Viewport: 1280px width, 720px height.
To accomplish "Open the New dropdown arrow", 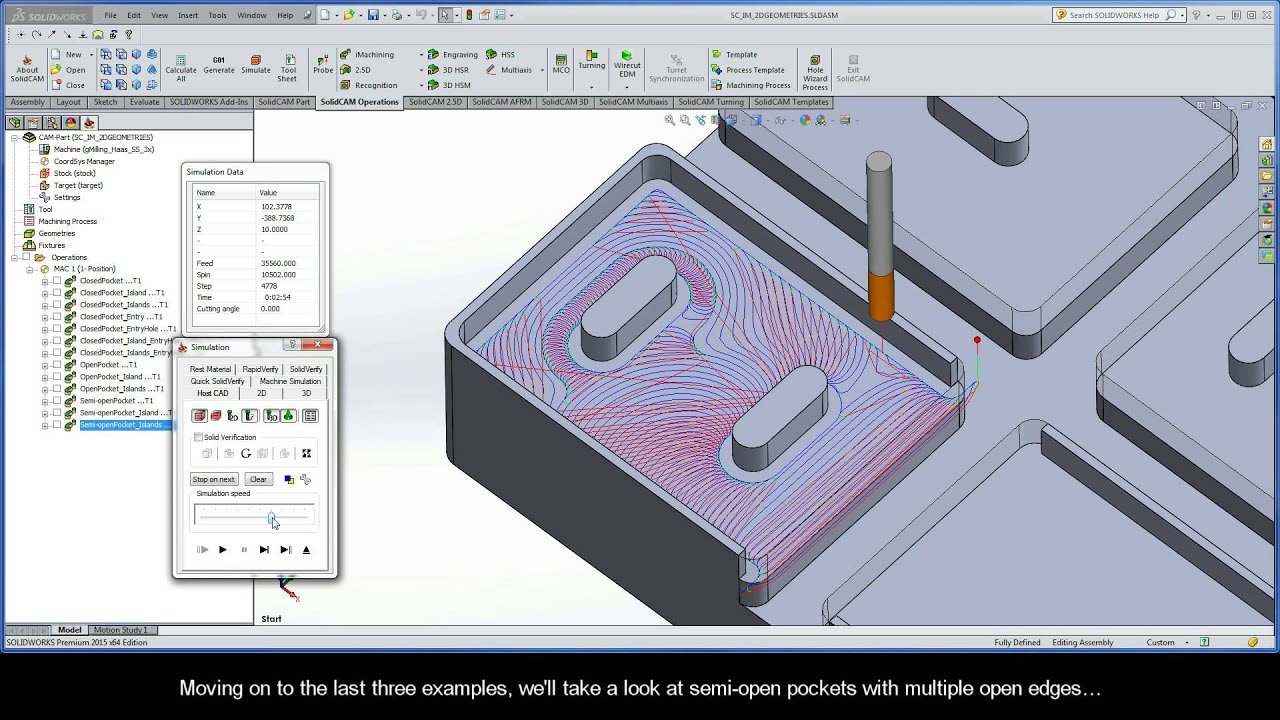I will coord(91,55).
